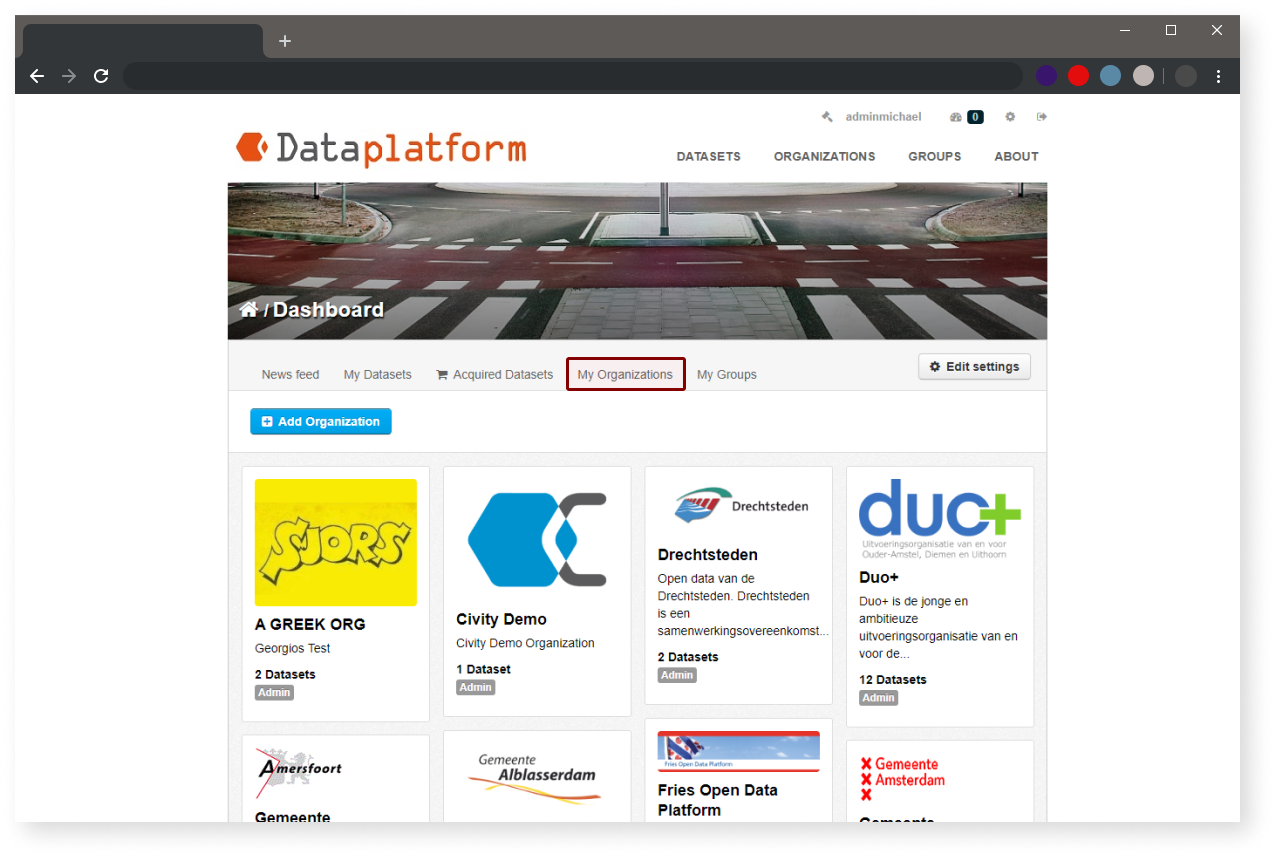Click the blue extension circle icon
The height and width of the screenshot is (857, 1275).
[x=1110, y=76]
